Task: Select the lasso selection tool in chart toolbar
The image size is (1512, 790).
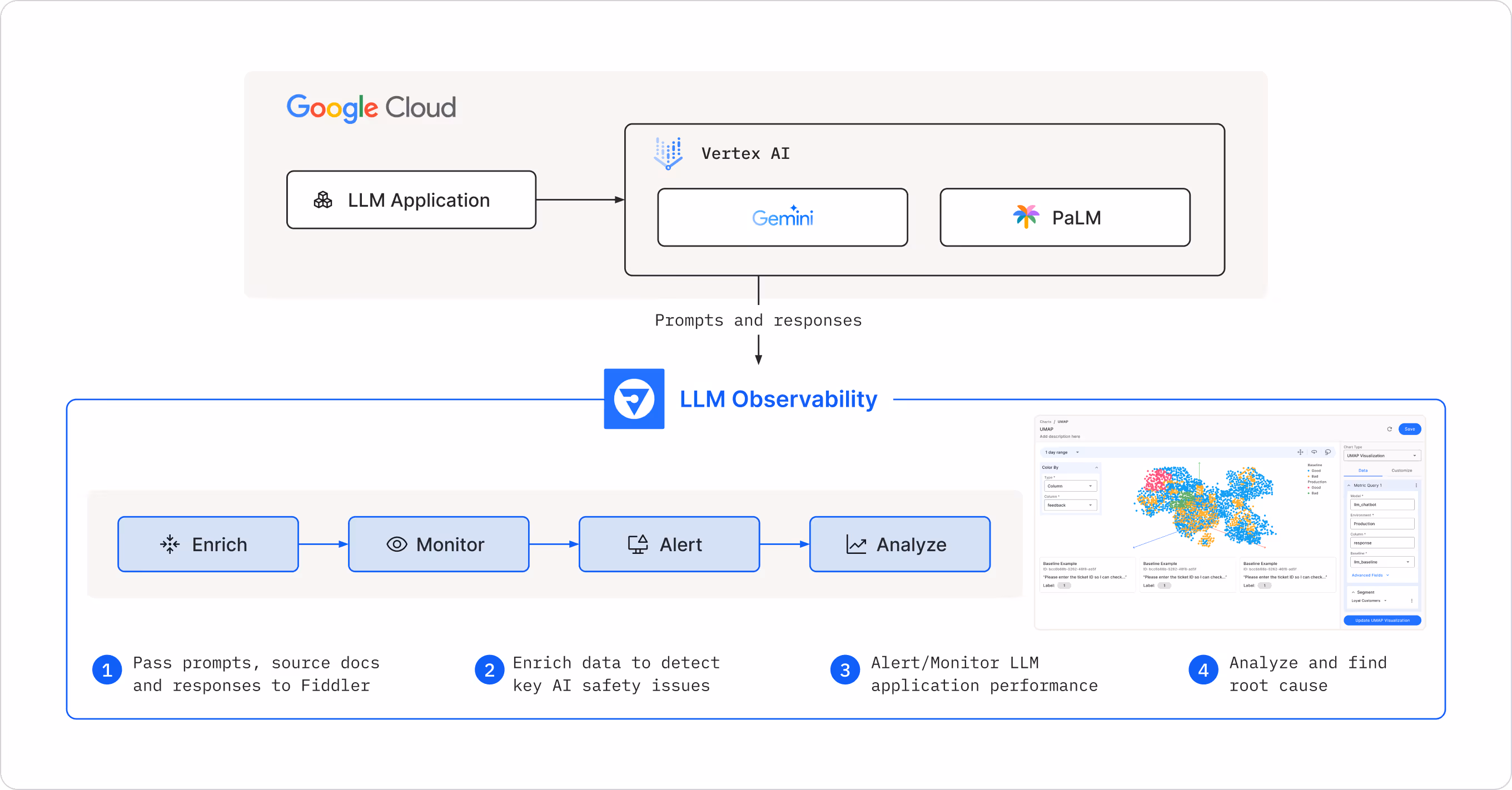Action: point(1327,452)
